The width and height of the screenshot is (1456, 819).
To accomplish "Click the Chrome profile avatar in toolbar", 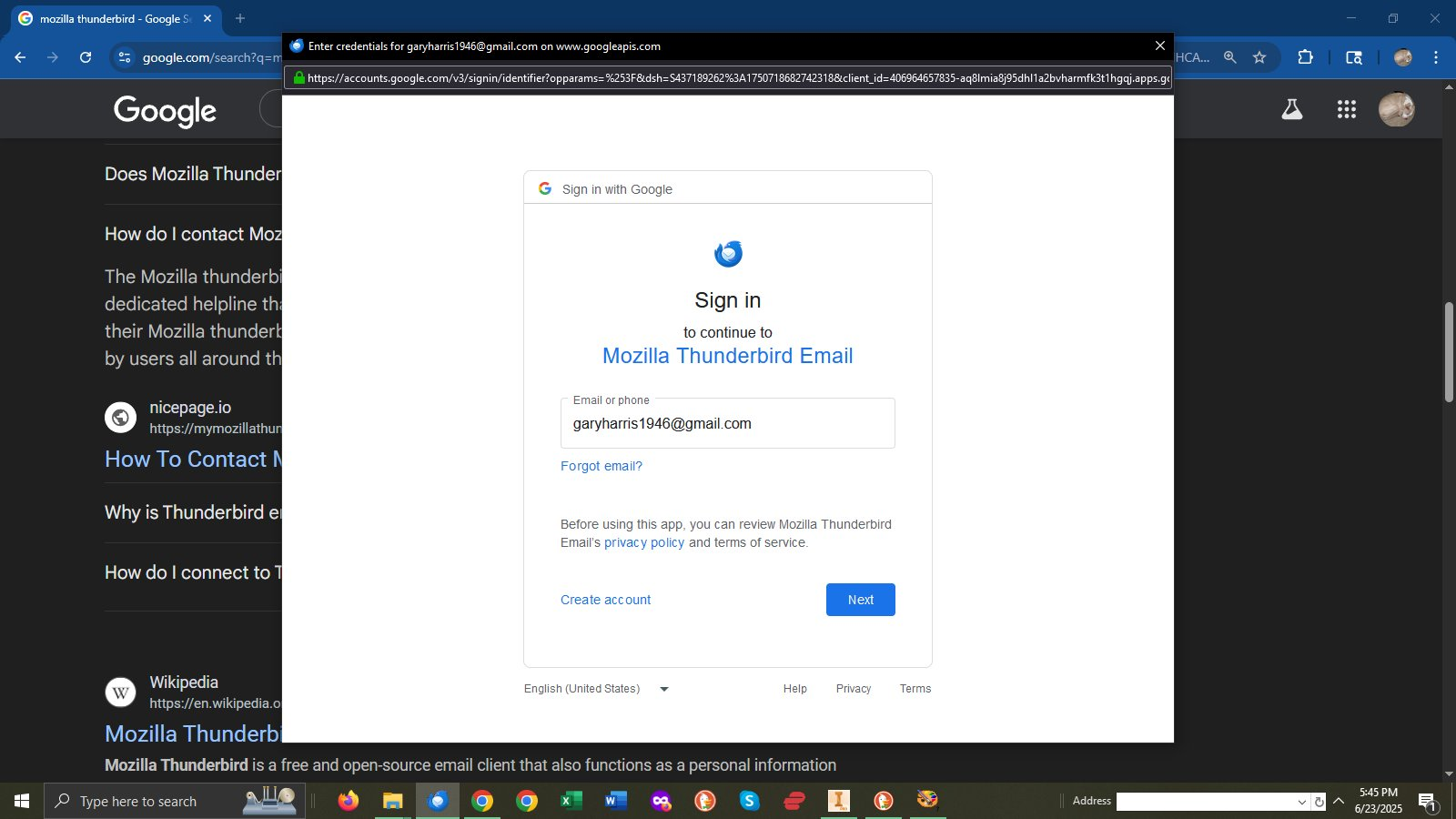I will pyautogui.click(x=1403, y=57).
